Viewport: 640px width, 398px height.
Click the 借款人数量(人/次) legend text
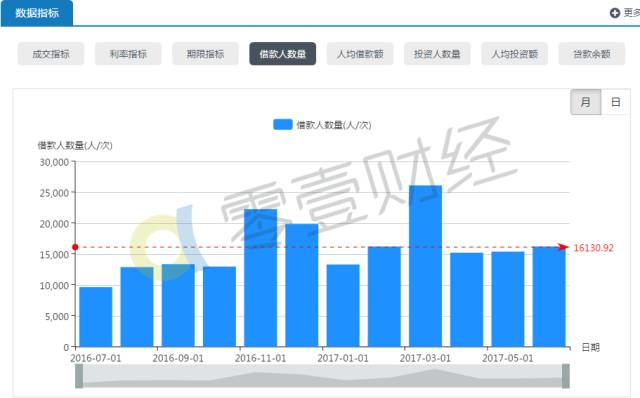click(334, 125)
